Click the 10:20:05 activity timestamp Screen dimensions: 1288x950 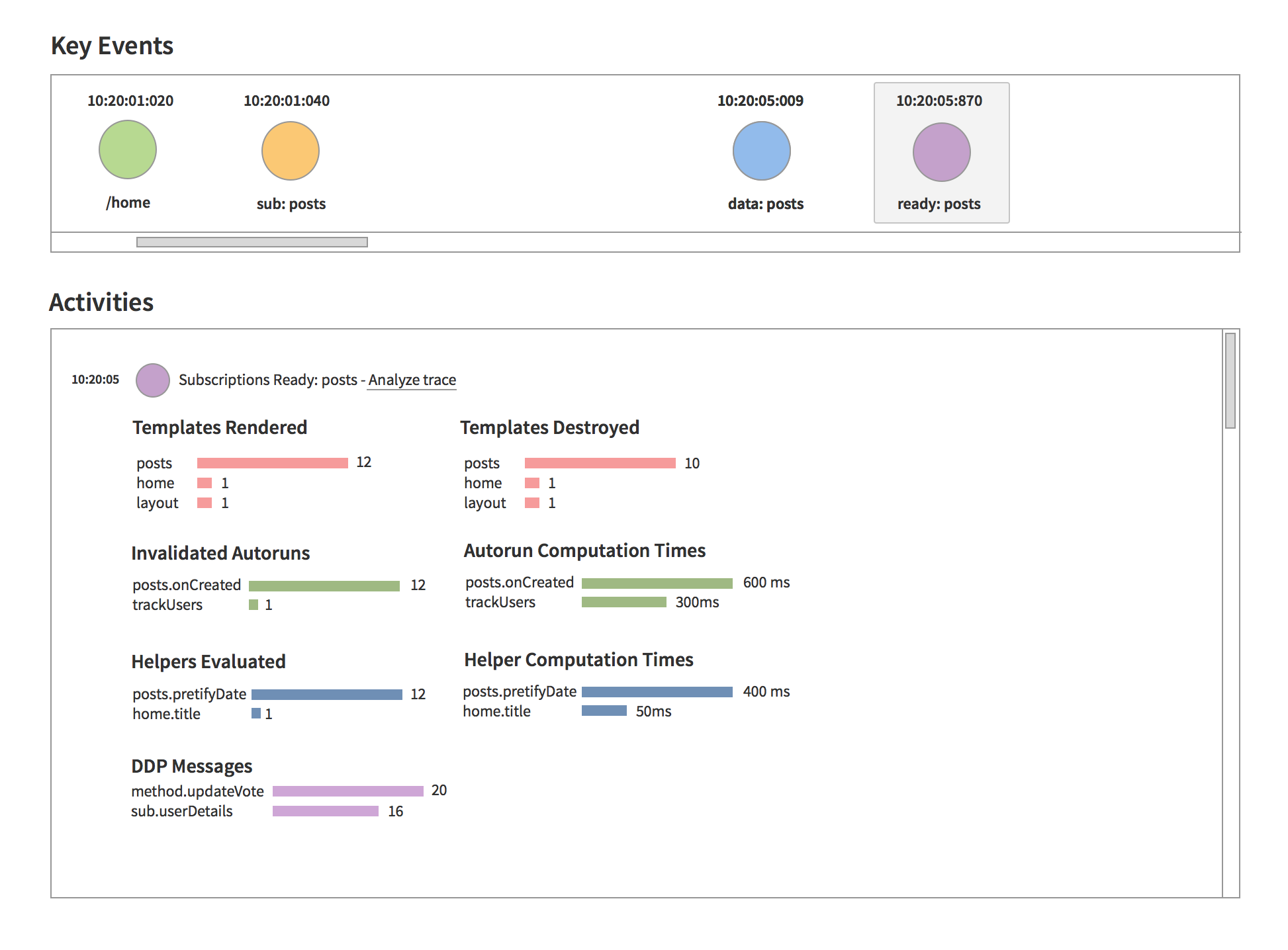(x=95, y=380)
